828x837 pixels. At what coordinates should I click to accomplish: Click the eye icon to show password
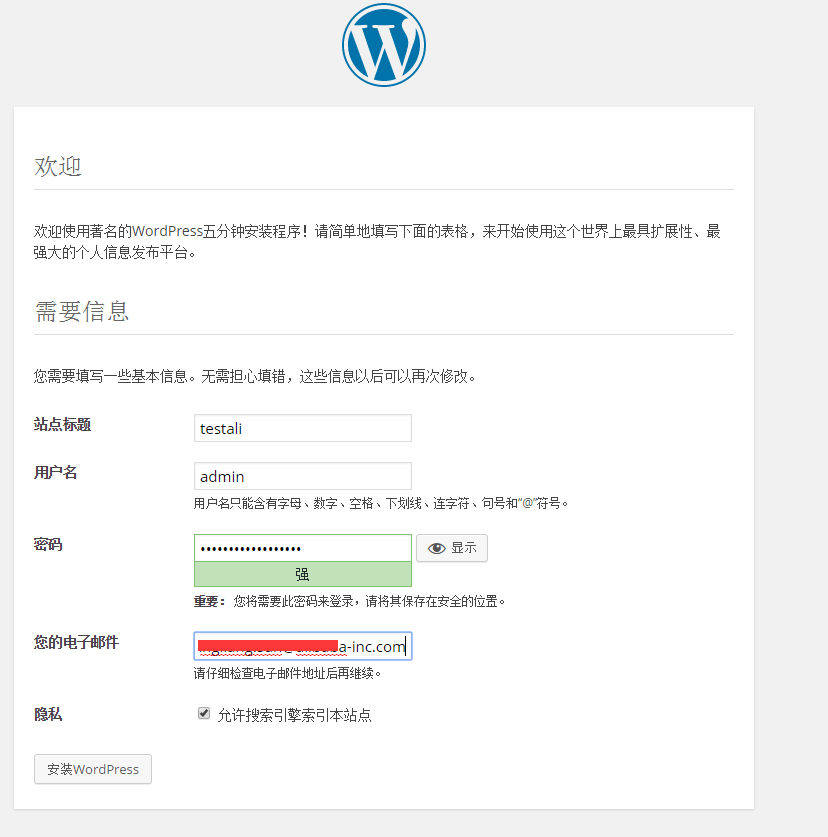[436, 548]
